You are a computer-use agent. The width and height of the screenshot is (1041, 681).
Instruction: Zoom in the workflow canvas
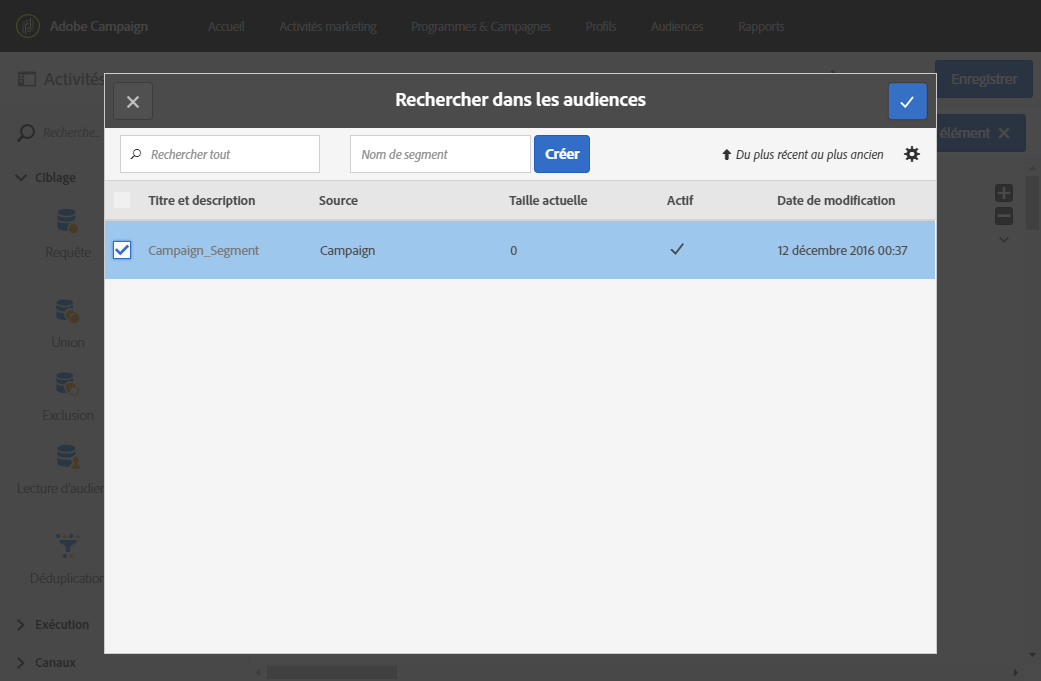[1004, 193]
